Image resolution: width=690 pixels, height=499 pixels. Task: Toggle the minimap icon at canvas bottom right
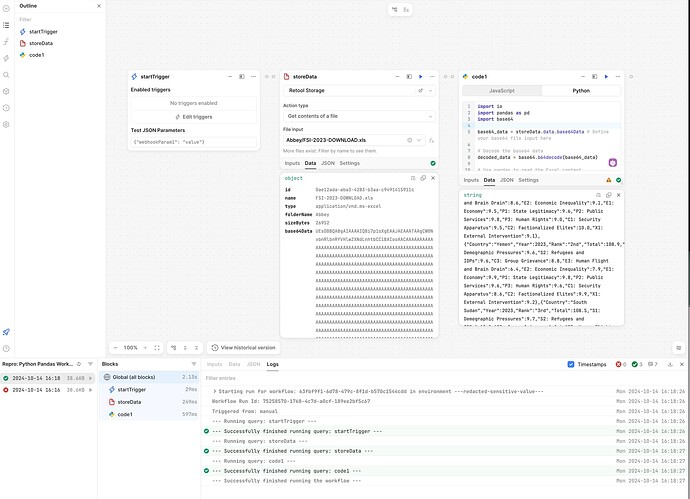[679, 348]
